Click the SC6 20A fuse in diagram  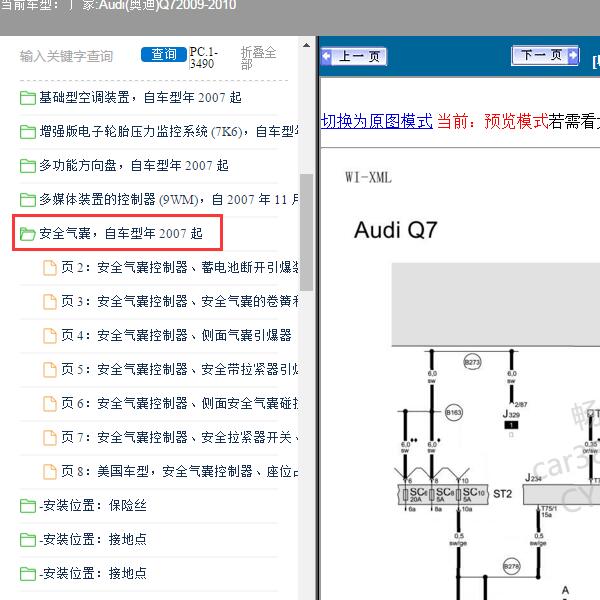[415, 494]
